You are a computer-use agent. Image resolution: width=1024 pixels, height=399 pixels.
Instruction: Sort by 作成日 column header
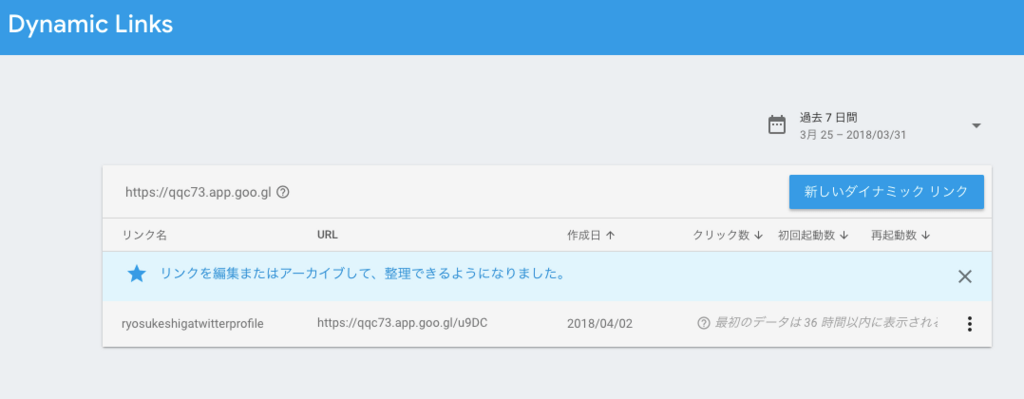tap(590, 236)
